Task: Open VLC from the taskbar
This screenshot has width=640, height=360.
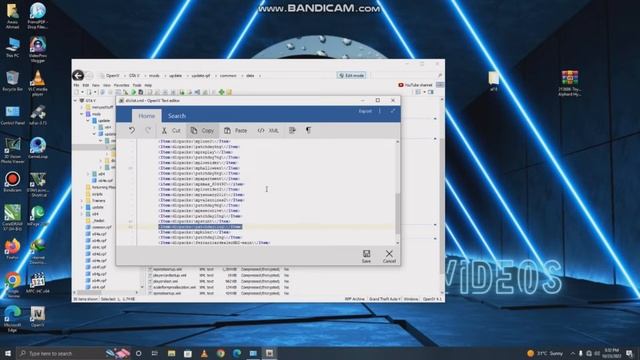Action: coord(204,353)
